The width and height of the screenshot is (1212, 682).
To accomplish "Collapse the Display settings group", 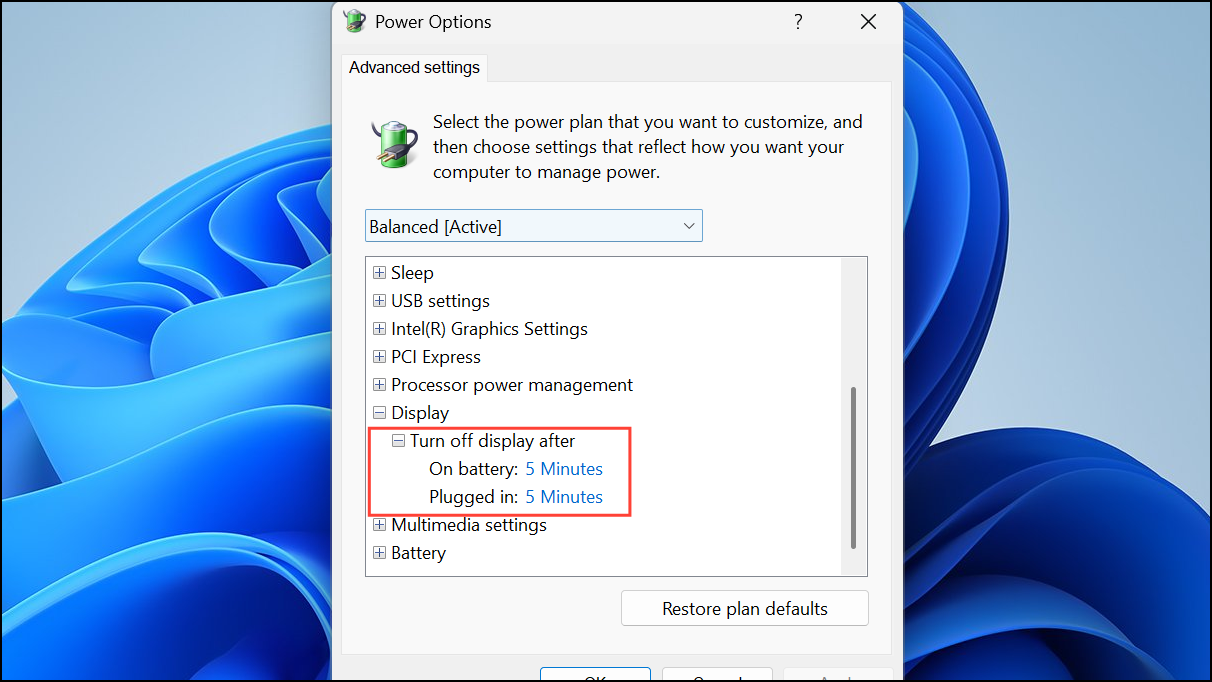I will [x=379, y=412].
